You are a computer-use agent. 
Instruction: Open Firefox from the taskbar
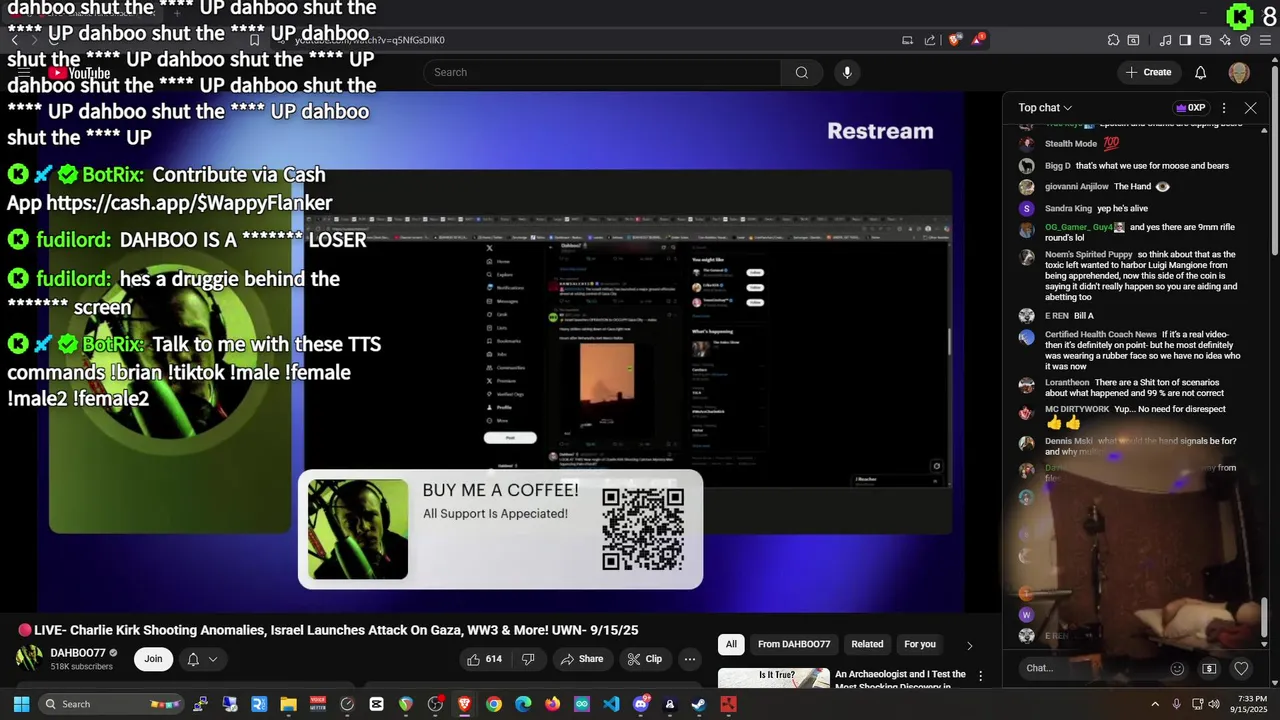552,704
